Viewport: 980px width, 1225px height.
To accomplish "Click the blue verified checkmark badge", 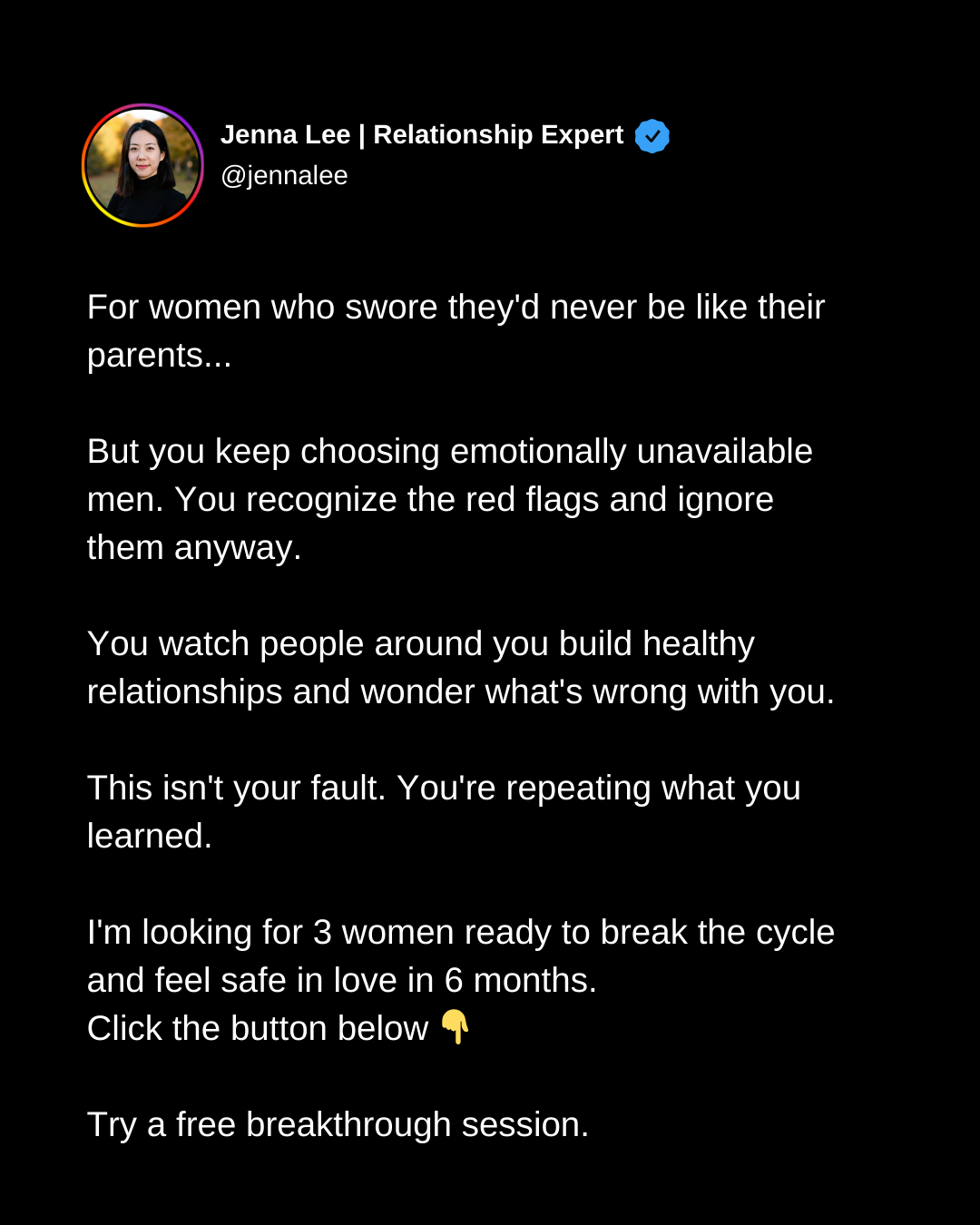I will tap(652, 136).
